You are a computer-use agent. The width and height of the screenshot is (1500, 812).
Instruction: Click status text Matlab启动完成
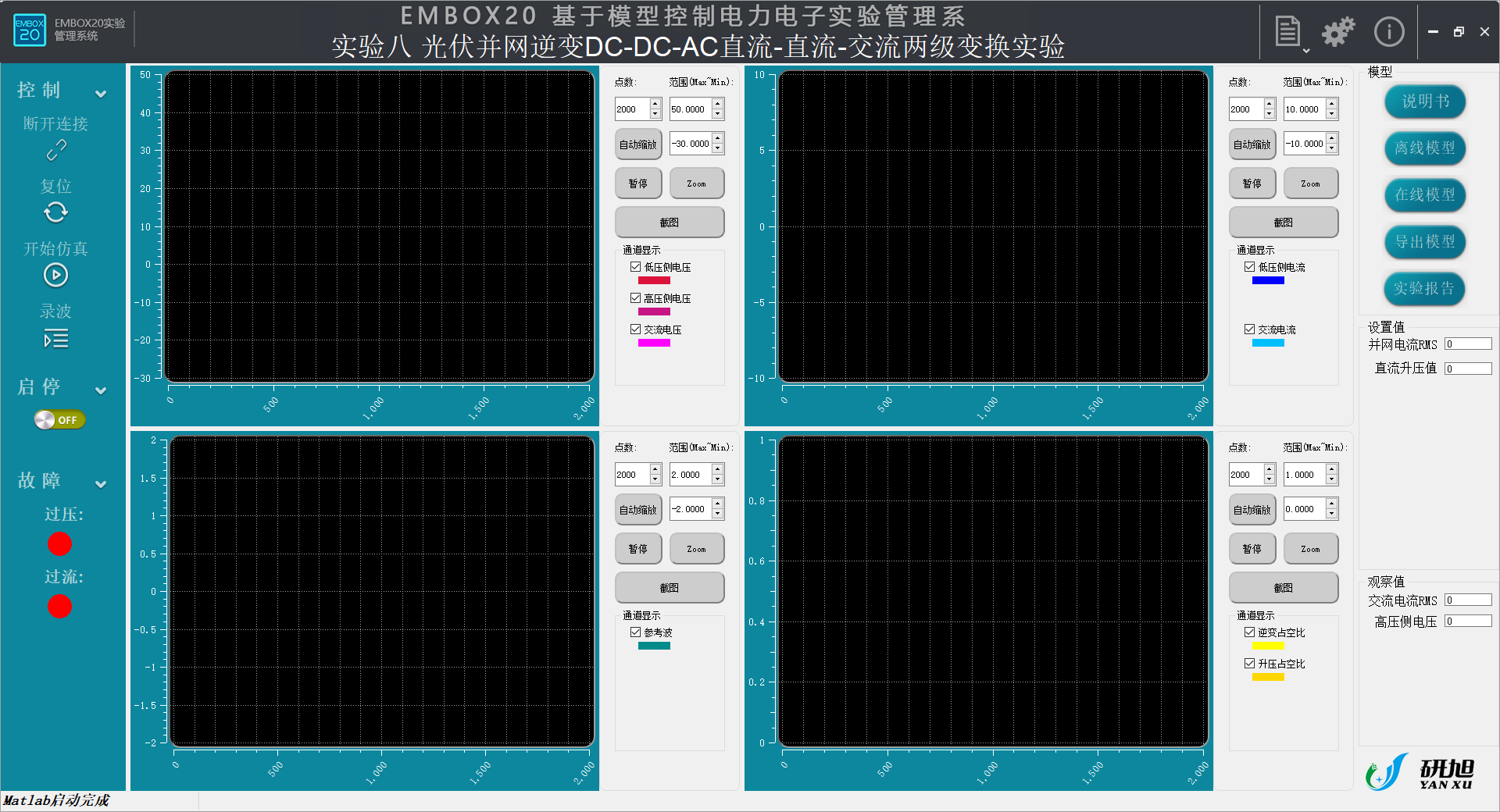pyautogui.click(x=56, y=800)
